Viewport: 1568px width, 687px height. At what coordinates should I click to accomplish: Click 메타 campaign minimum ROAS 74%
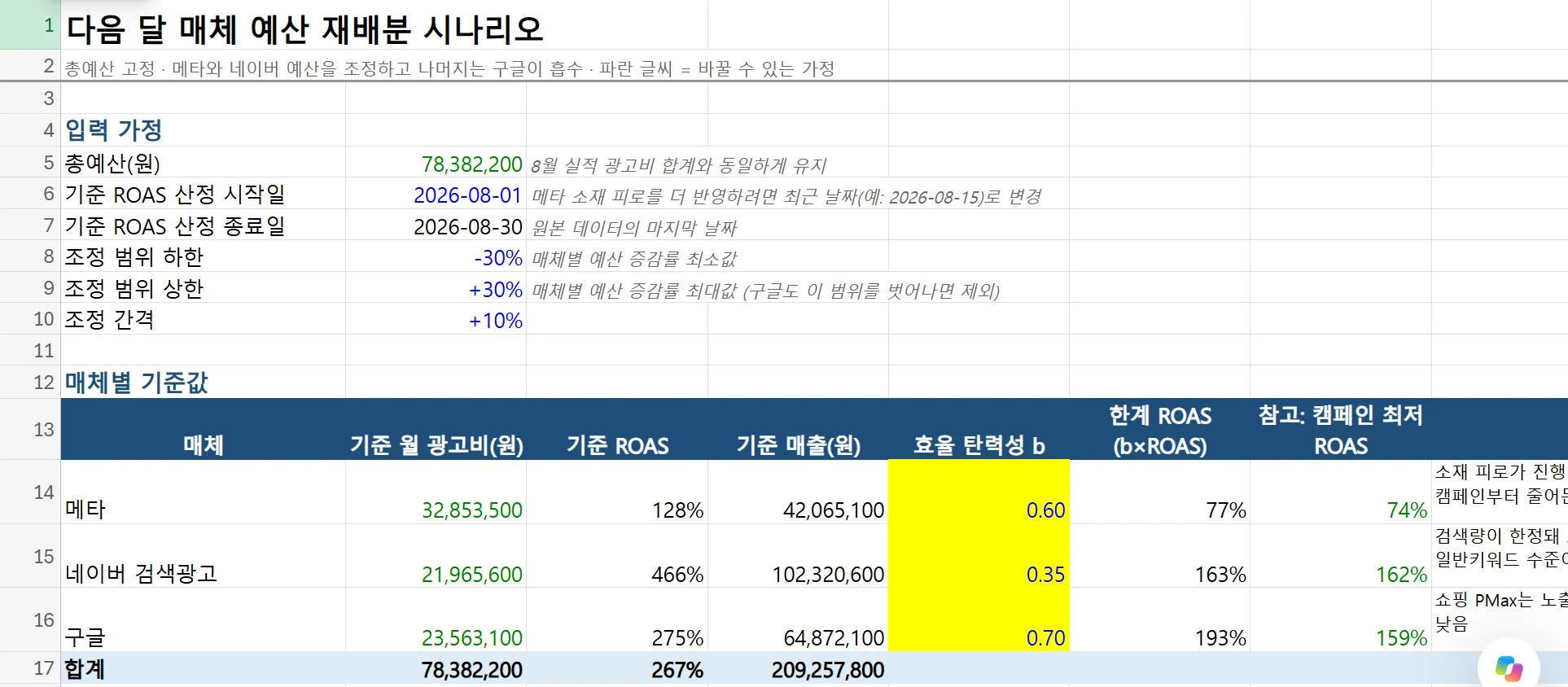tap(1407, 510)
